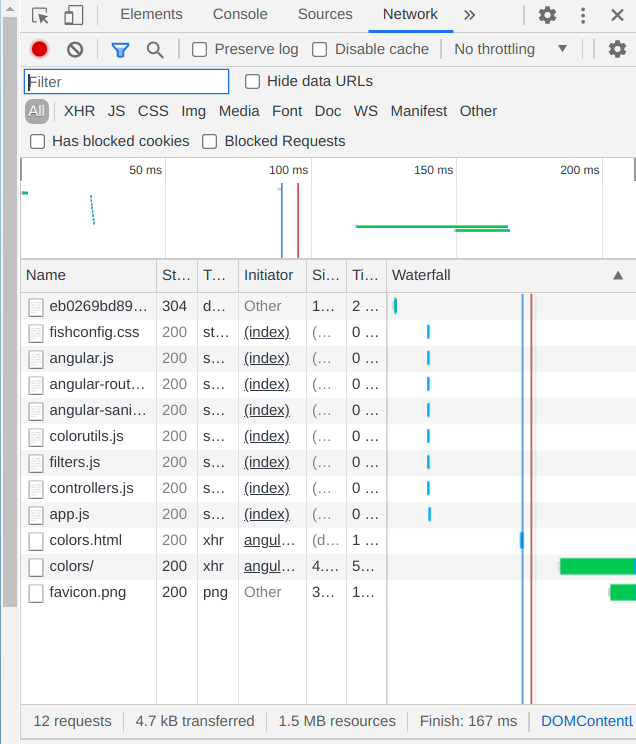Select the filters.js request
Screen dimensions: 636x744
tap(328, 462)
